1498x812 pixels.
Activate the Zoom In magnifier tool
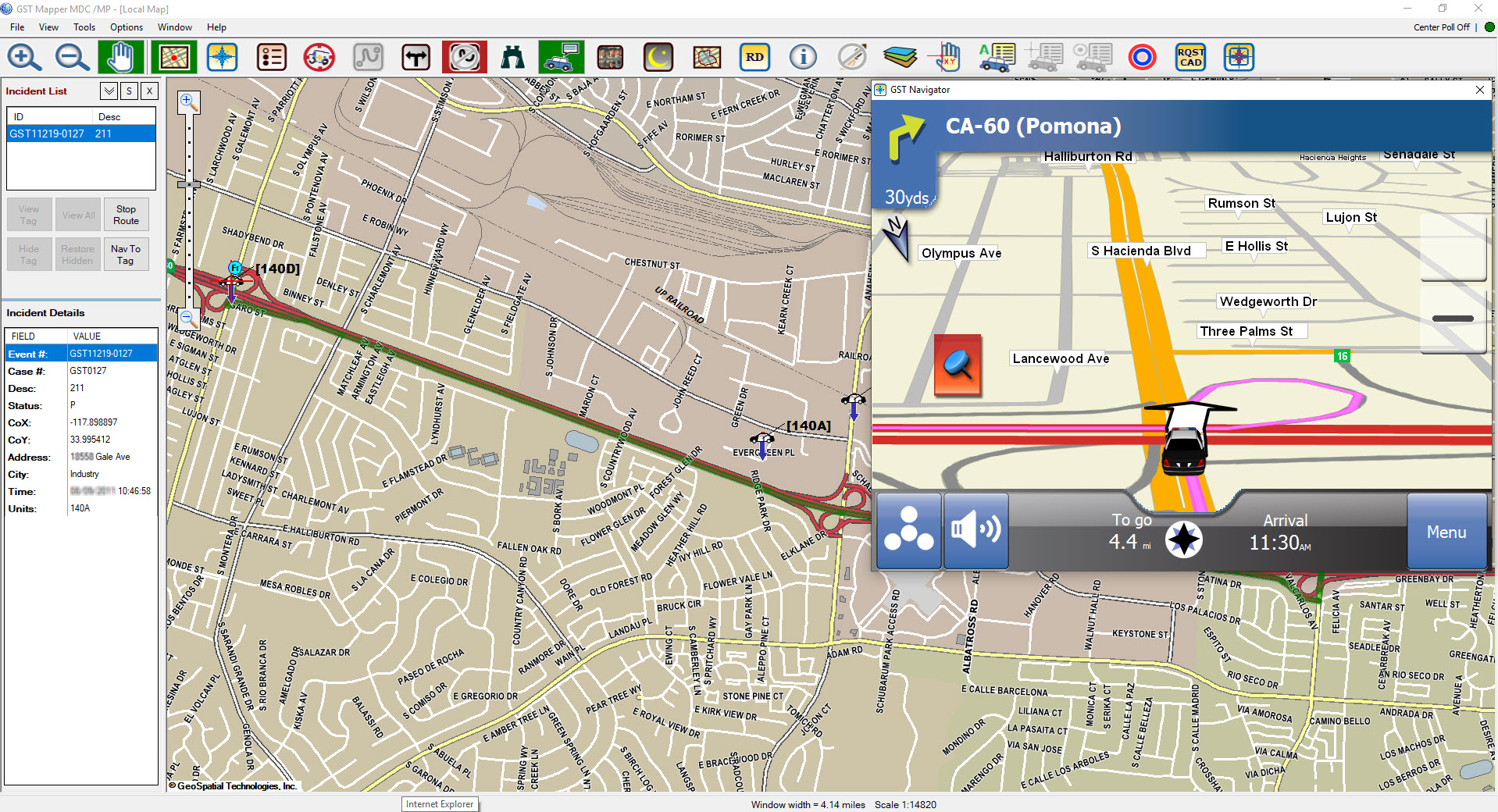coord(23,57)
